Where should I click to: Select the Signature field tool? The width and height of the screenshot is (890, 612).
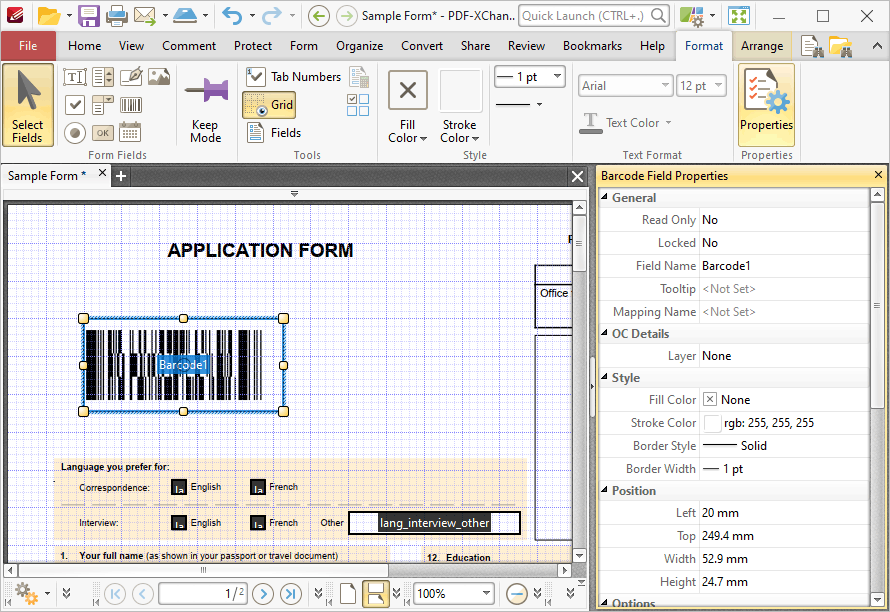point(131,77)
